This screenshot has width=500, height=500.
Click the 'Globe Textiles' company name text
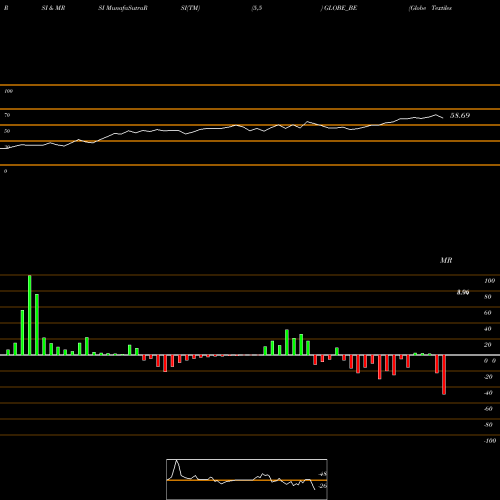pyautogui.click(x=430, y=8)
